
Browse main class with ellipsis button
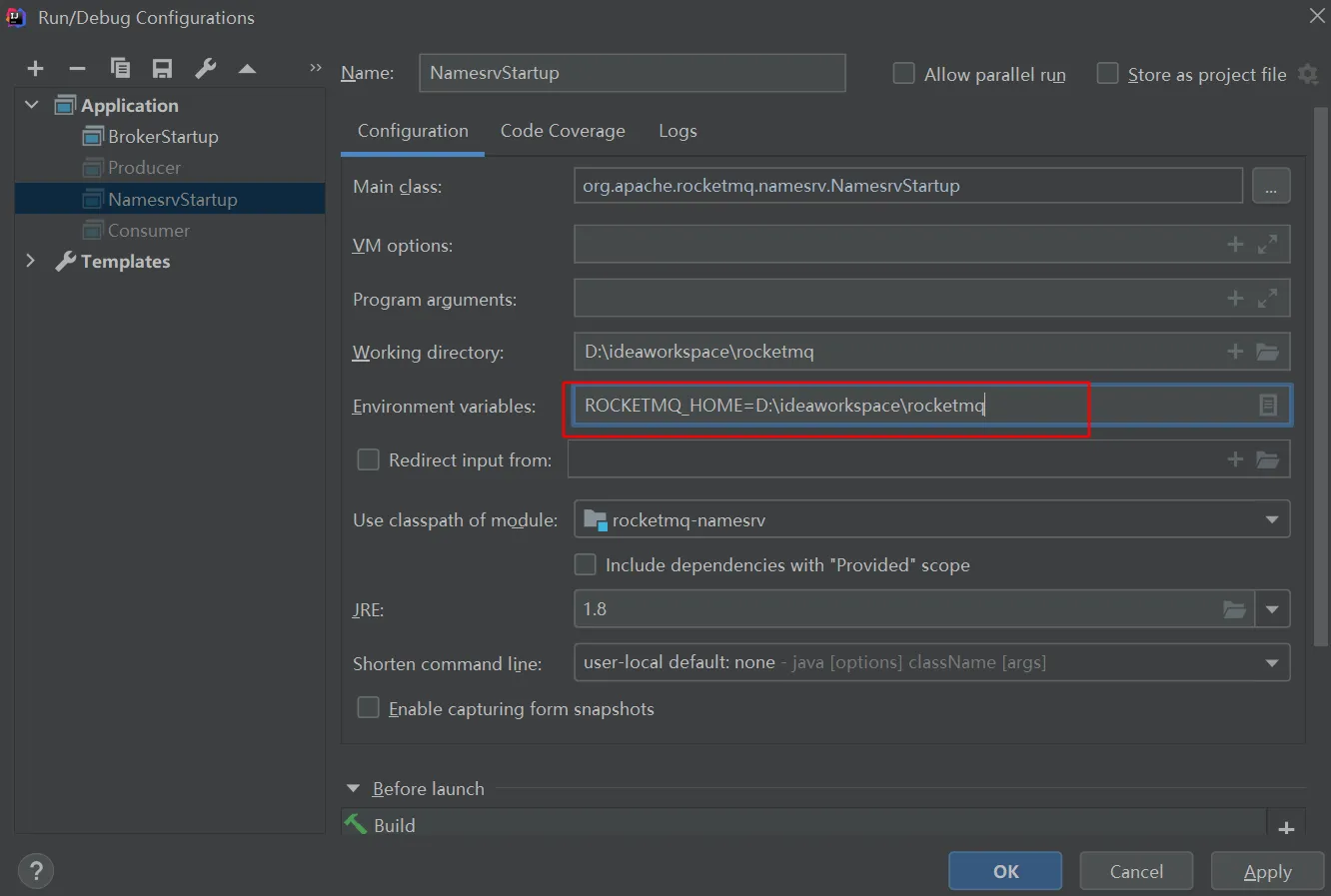[x=1271, y=186]
